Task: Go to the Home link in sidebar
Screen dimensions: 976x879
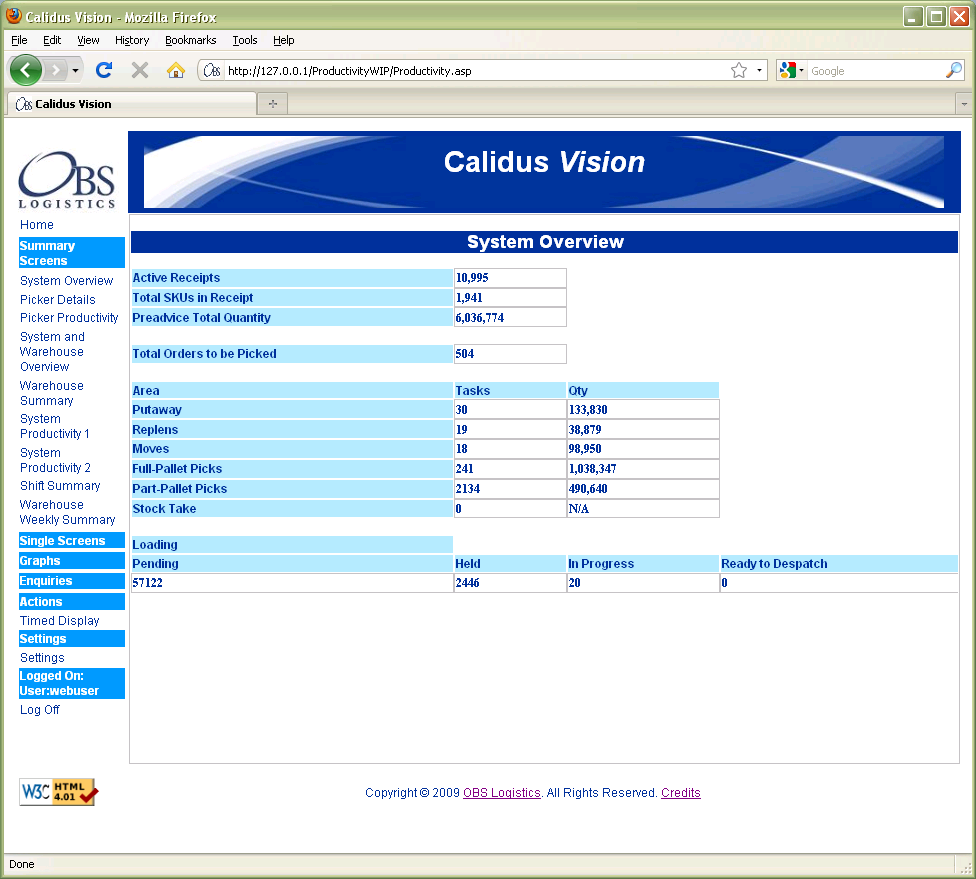Action: 37,225
